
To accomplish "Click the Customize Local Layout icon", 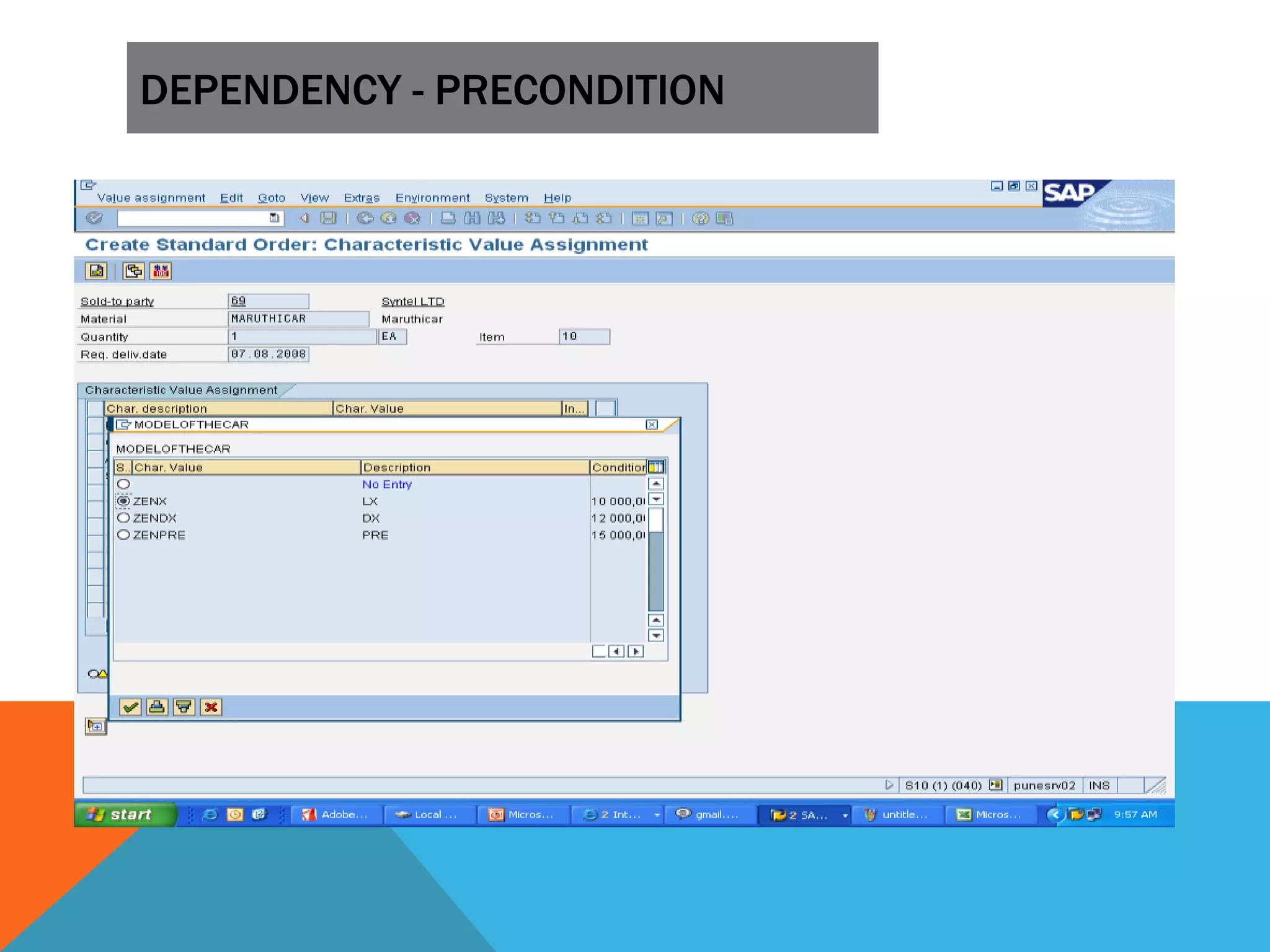I will click(x=724, y=218).
